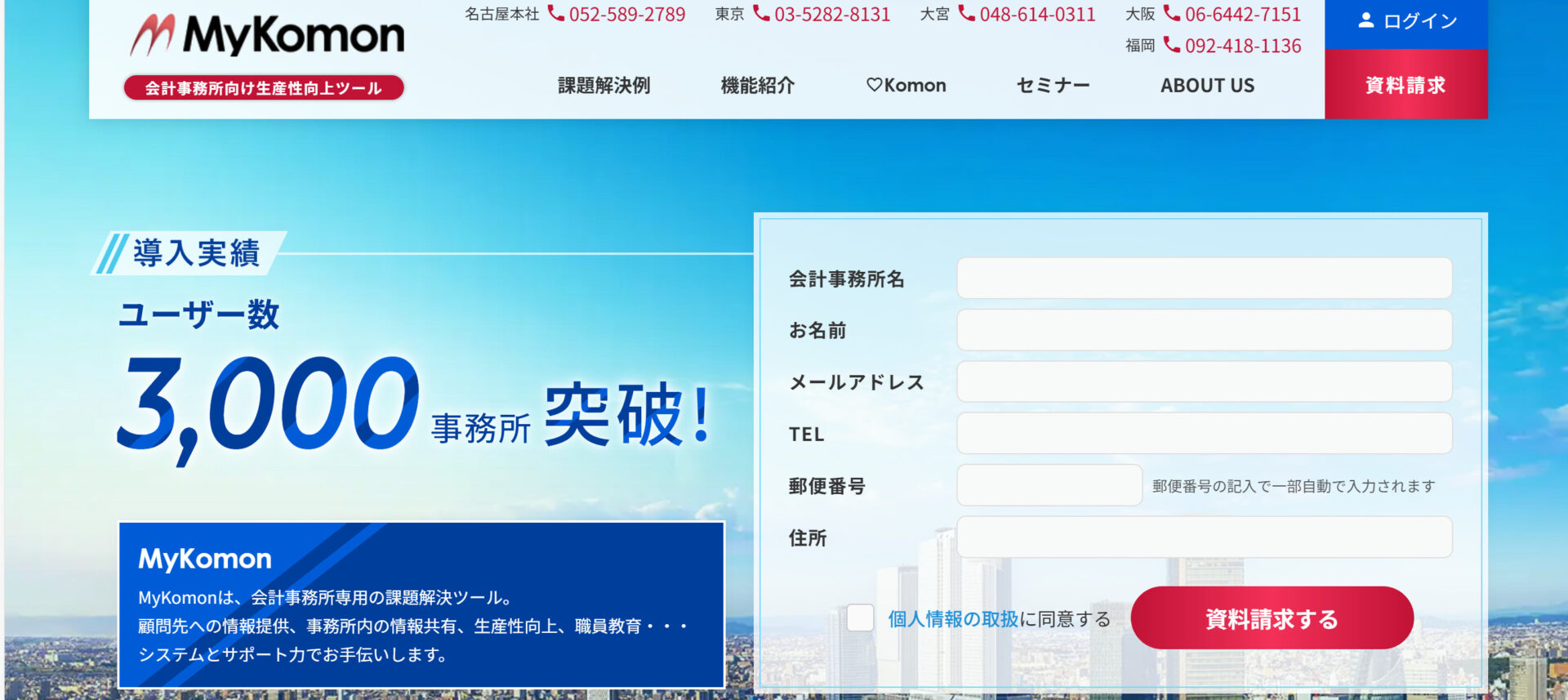Click the blue MyKomon description box
The width and height of the screenshot is (1568, 700).
tap(421, 604)
